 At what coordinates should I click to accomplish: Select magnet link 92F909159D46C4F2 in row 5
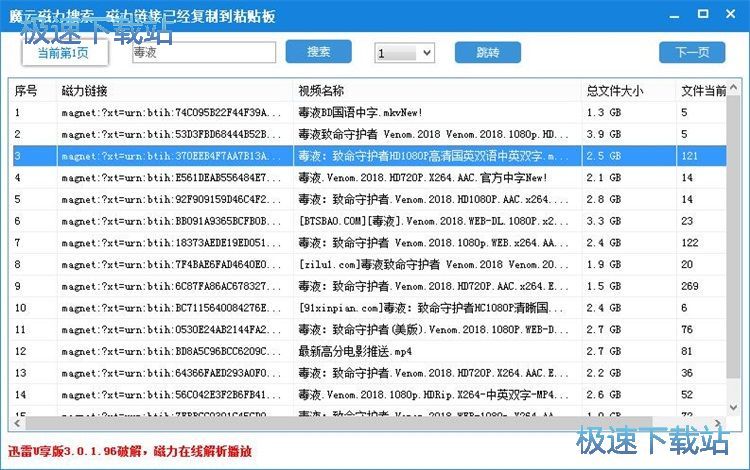coord(171,199)
